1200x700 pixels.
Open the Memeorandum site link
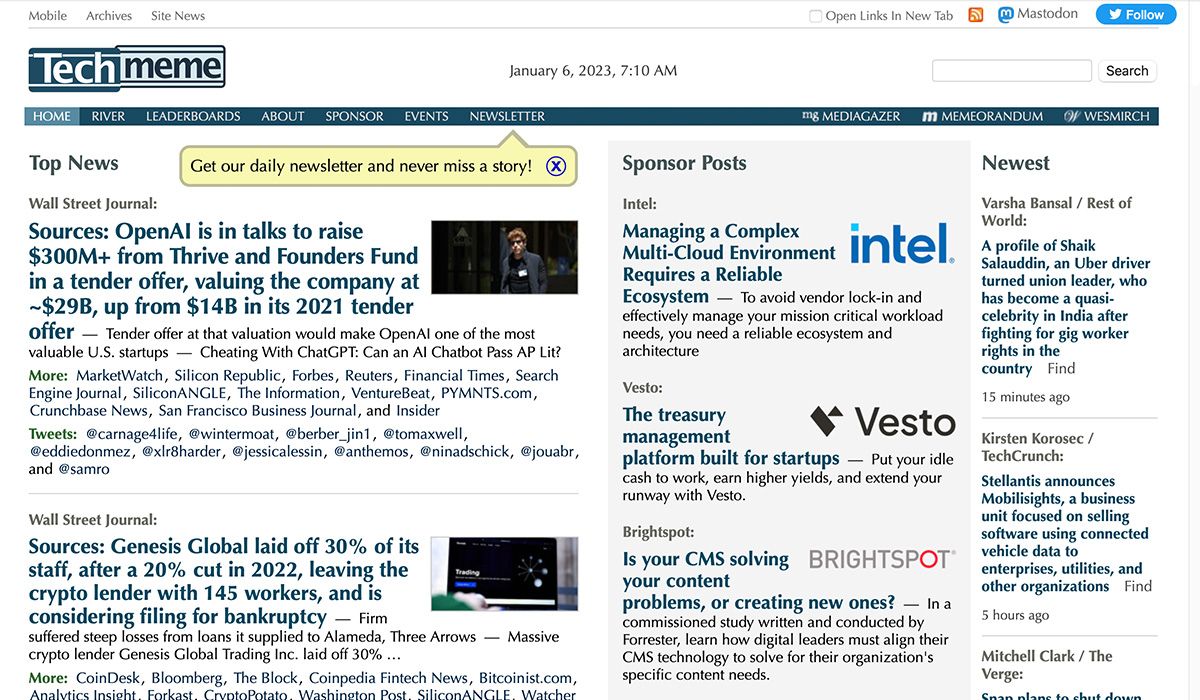click(x=982, y=116)
